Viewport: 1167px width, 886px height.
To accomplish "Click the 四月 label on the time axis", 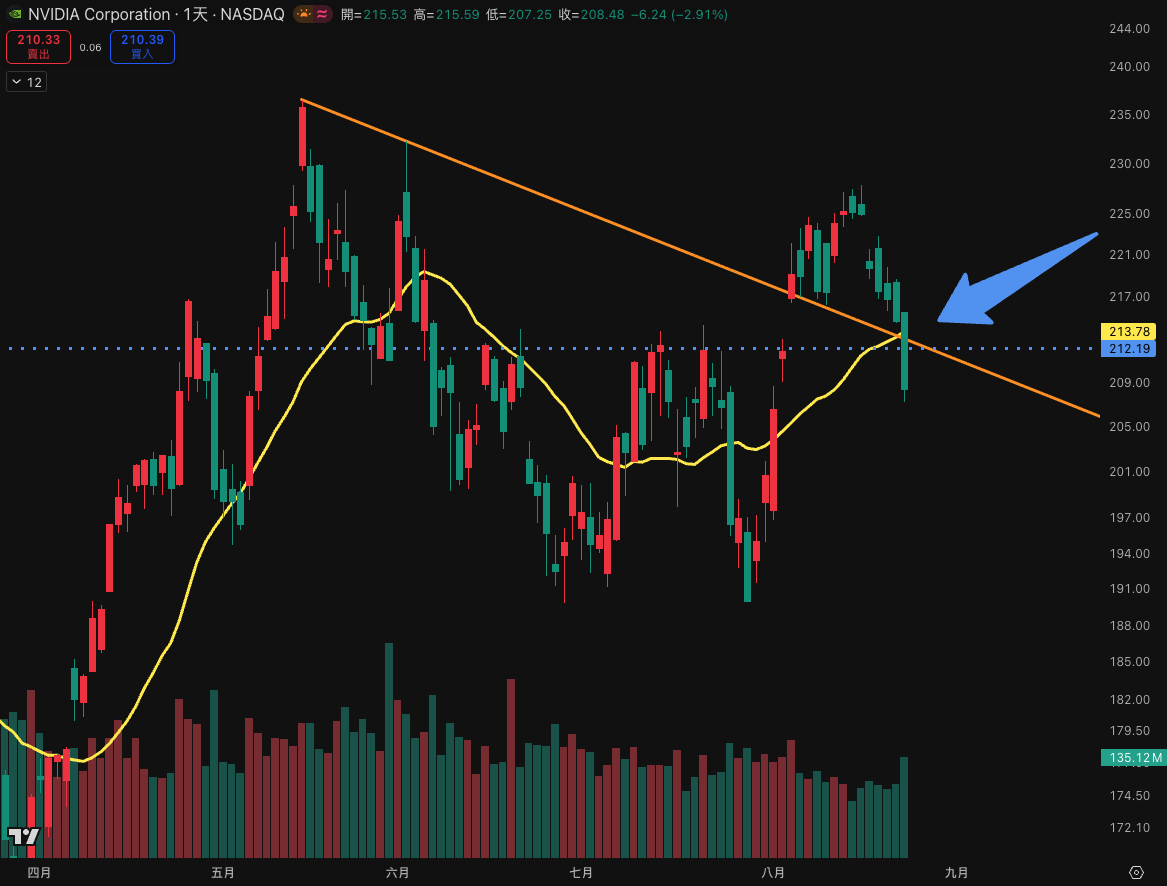I will (39, 872).
